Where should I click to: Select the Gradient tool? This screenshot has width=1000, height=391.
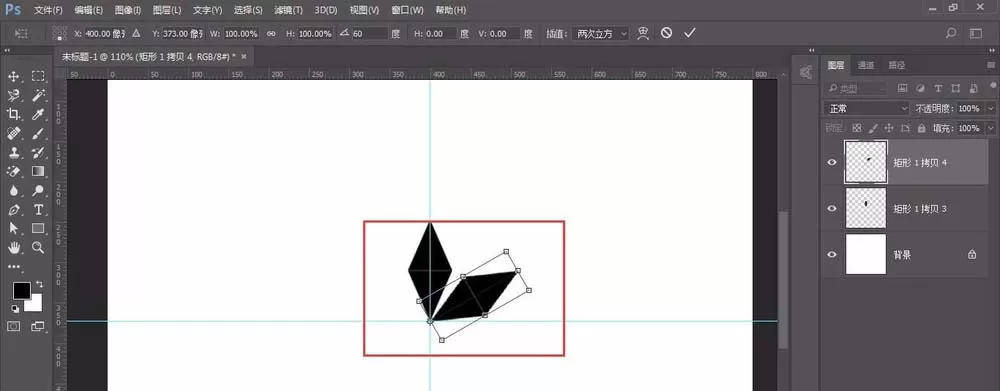[x=38, y=171]
